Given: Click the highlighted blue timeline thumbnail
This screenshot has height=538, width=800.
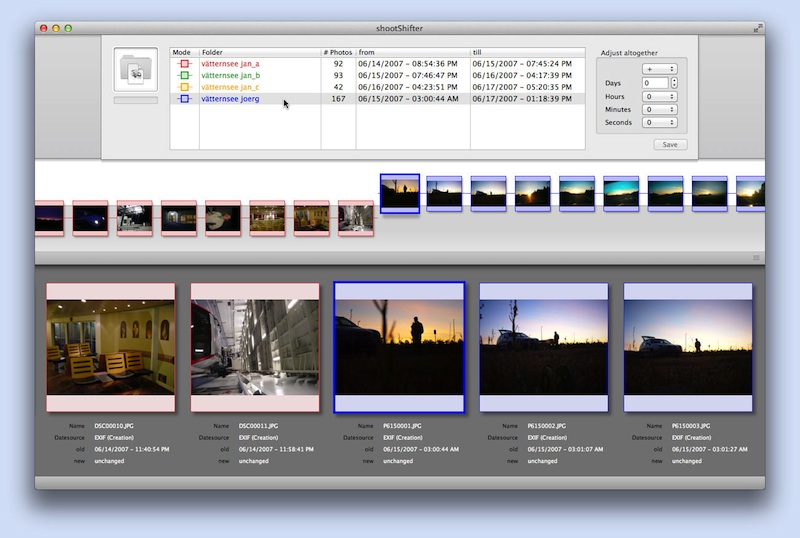Looking at the screenshot, I should coord(400,193).
